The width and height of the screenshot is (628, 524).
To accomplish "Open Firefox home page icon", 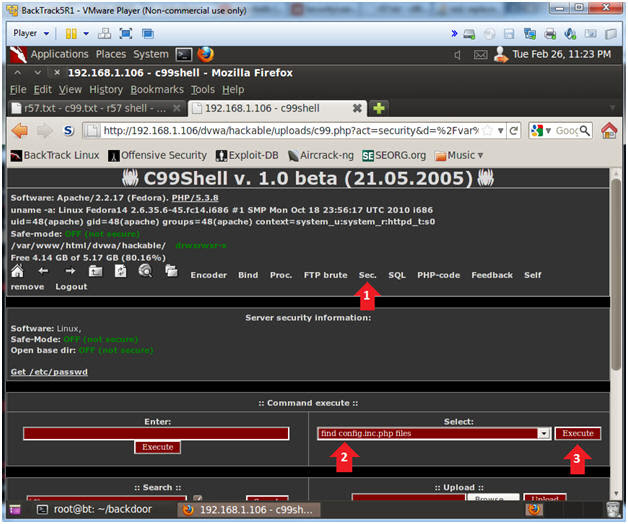I will 609,131.
